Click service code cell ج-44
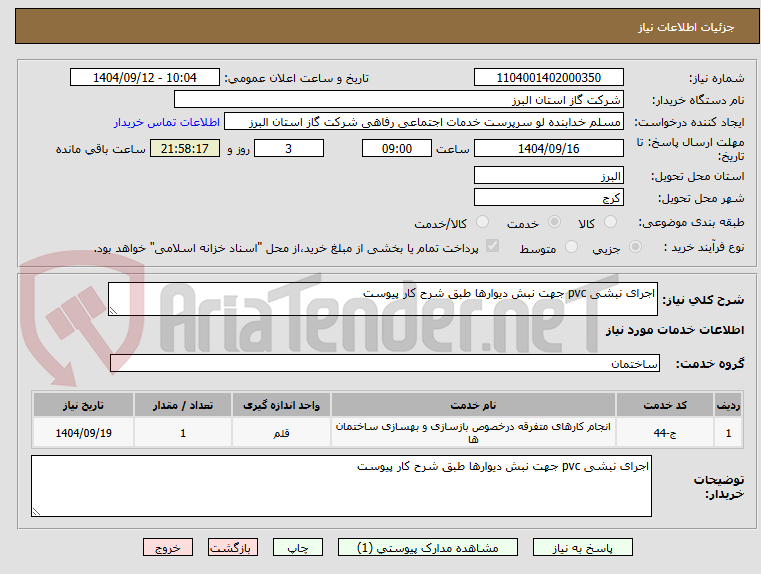Viewport: 761px width, 574px height. [665, 433]
